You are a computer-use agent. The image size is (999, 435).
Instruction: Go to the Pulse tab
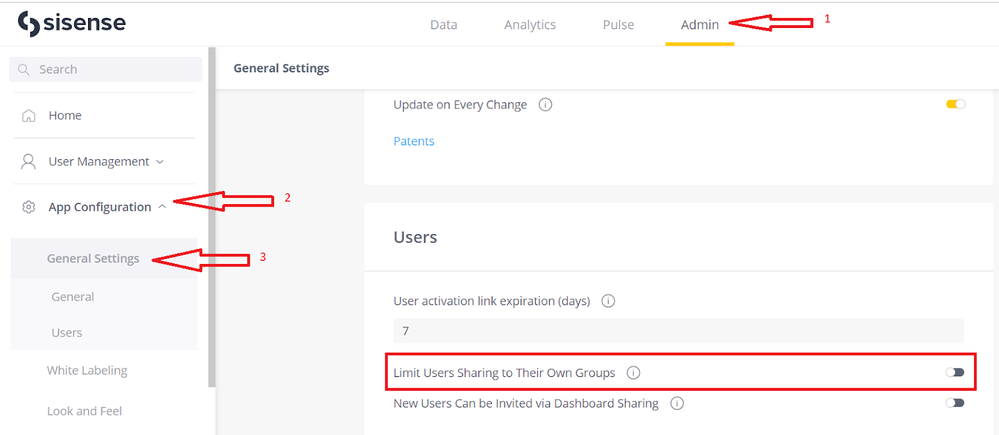[x=618, y=25]
